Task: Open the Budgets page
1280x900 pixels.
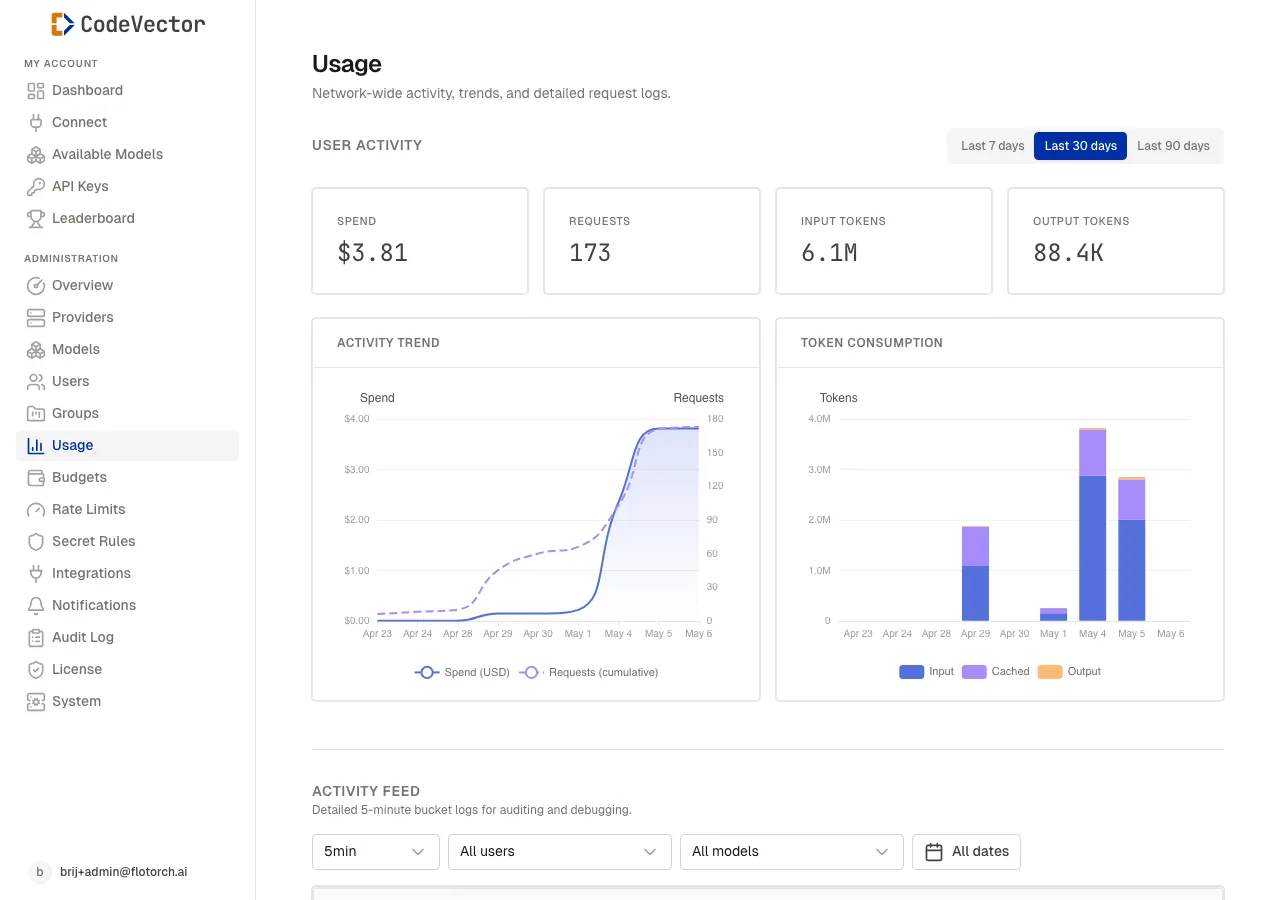Action: coord(127,477)
